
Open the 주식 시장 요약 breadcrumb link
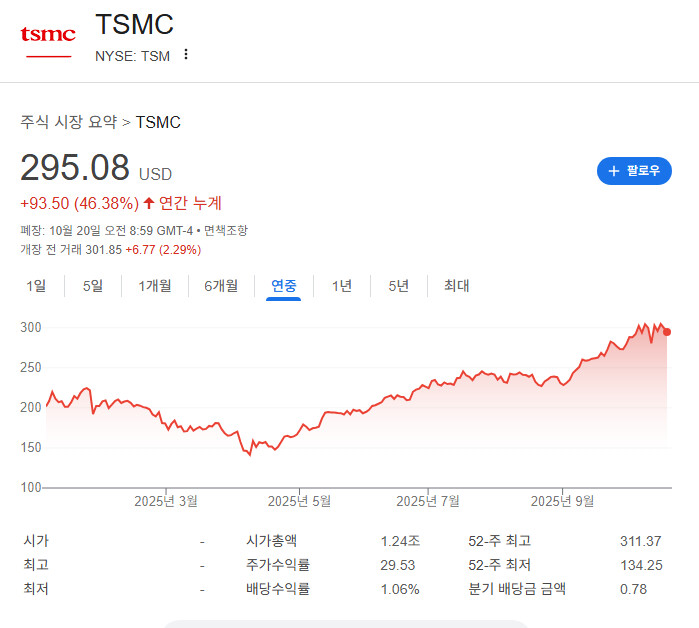tap(69, 122)
